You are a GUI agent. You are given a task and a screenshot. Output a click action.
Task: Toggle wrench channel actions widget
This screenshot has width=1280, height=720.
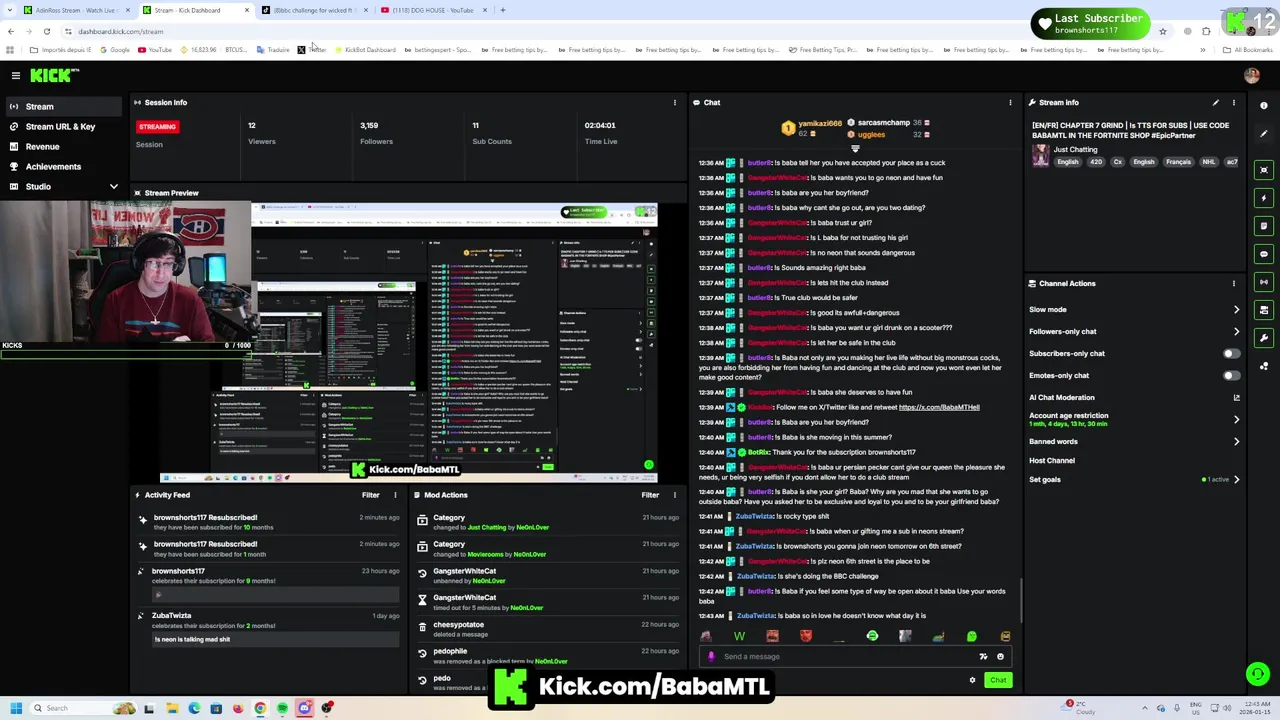pos(1264,338)
